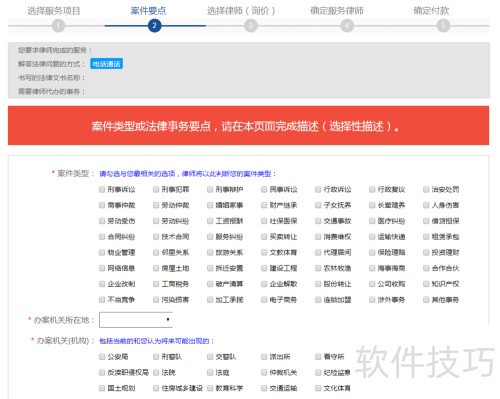Tick the 交警队 checkbox
The height and width of the screenshot is (399, 500).
pos(210,357)
